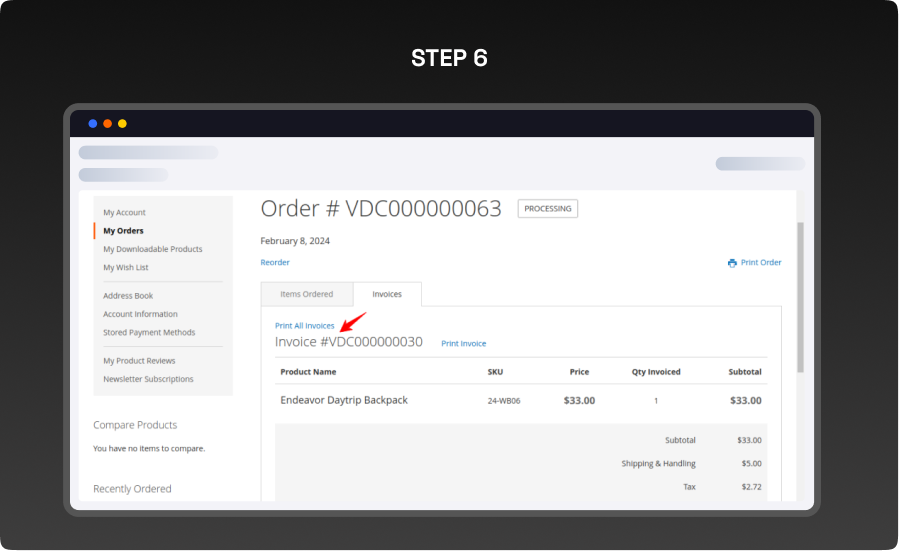Go to My Wish List
Screen dimensions: 899x551
(126, 268)
